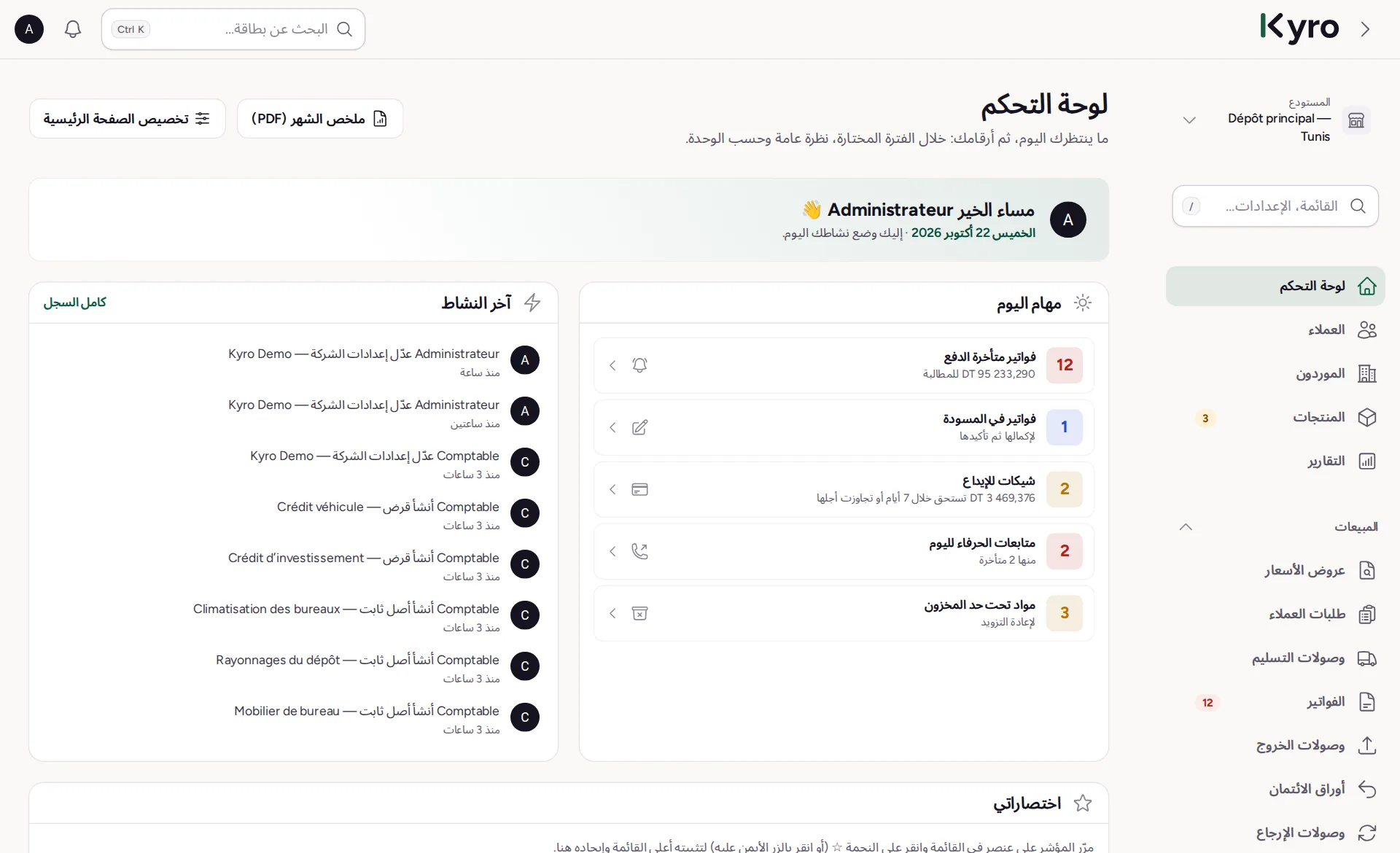Open الموردون in the sidebar

[1275, 373]
